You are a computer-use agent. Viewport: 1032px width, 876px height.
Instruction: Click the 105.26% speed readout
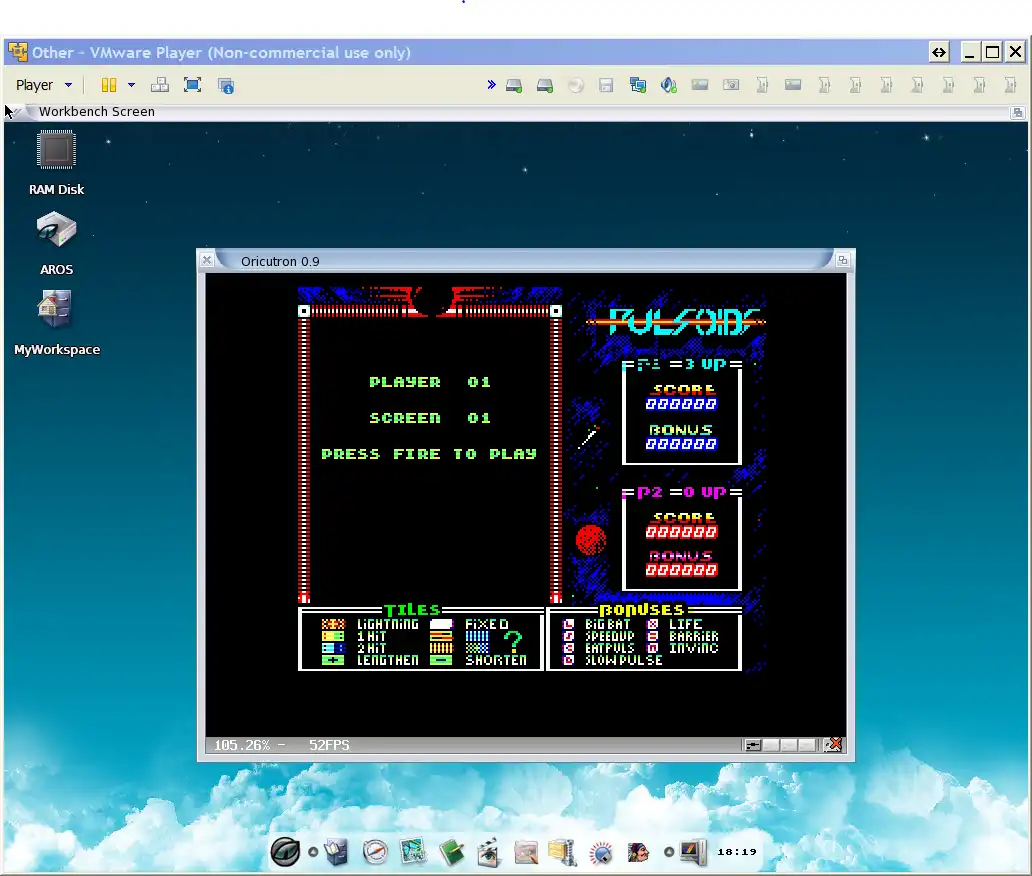pyautogui.click(x=242, y=745)
